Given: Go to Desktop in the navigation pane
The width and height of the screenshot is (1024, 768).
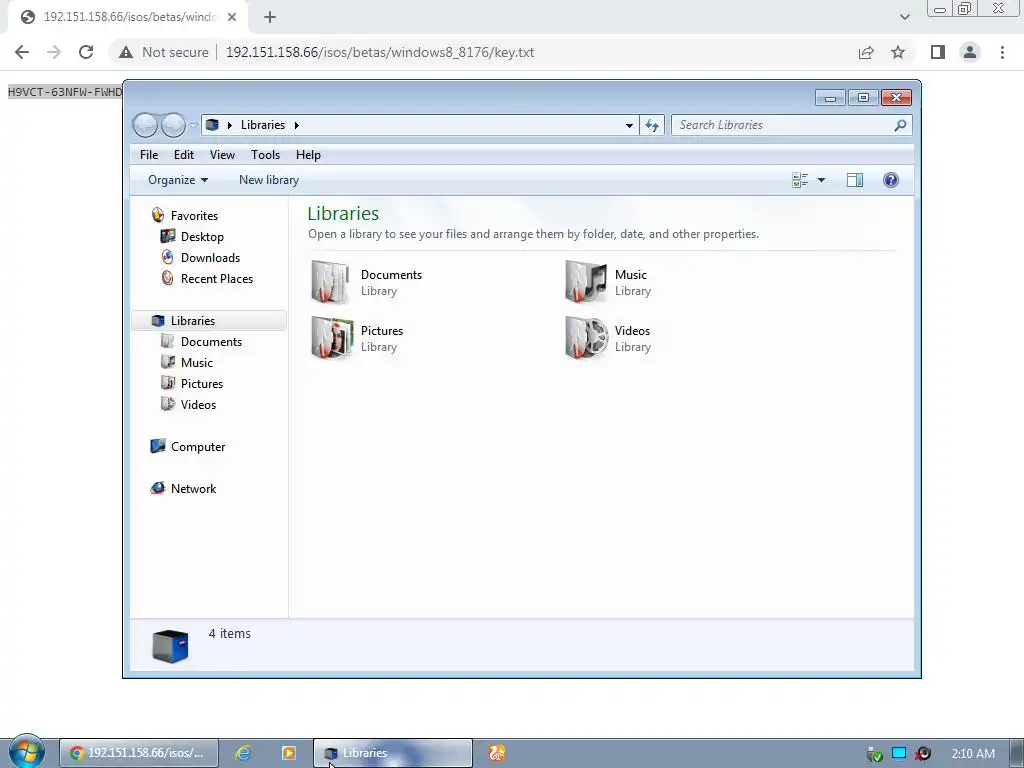Looking at the screenshot, I should (202, 236).
